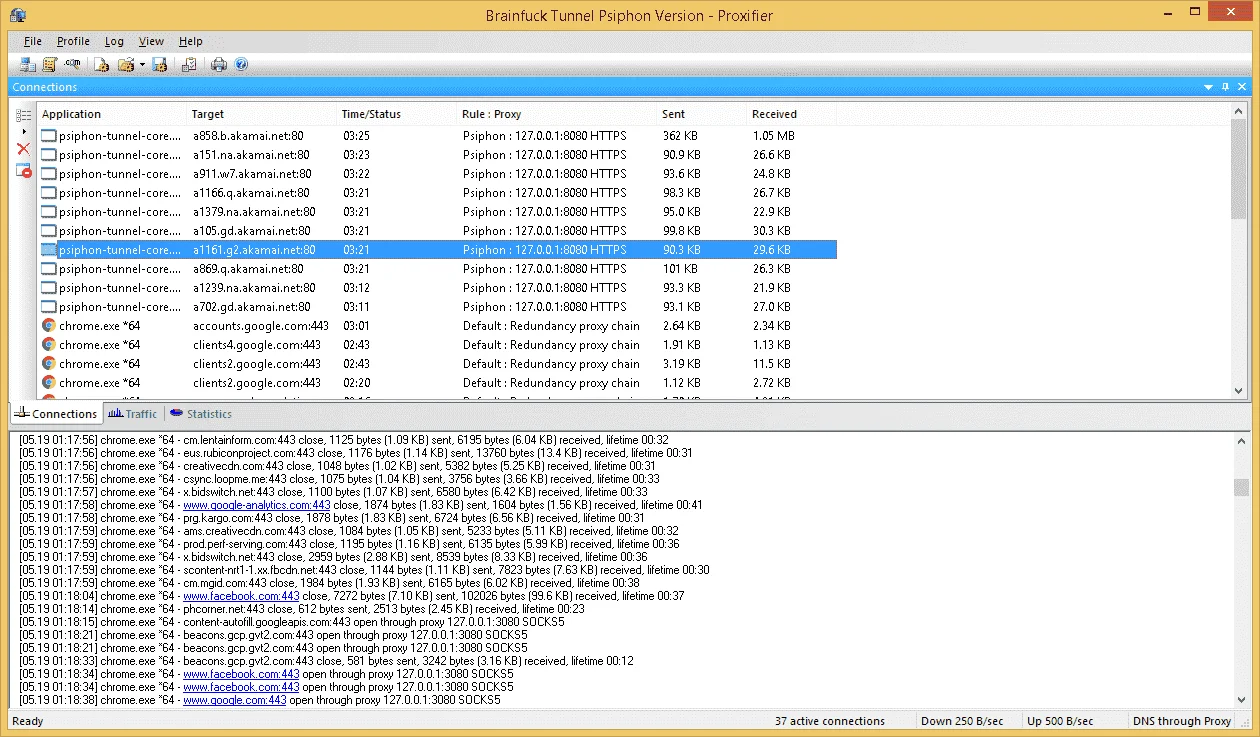Select the a1239.na.akamai.net:80 target cell

coord(254,288)
